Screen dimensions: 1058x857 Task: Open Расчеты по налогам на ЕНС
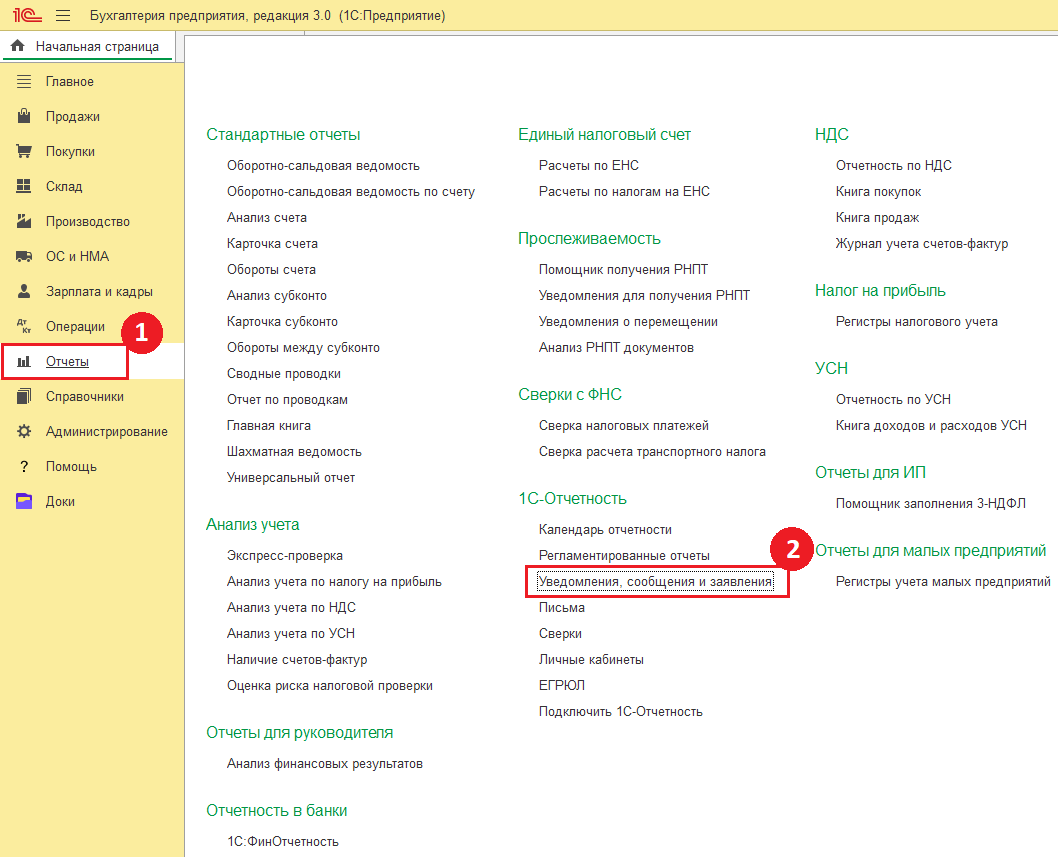(x=624, y=192)
